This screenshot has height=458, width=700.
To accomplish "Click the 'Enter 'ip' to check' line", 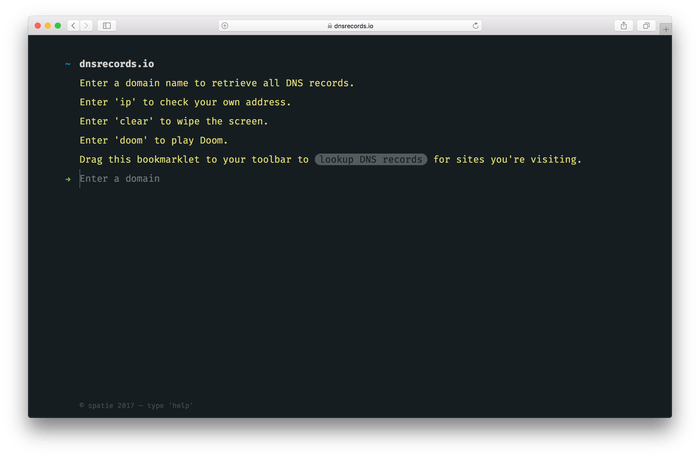I will 185,102.
